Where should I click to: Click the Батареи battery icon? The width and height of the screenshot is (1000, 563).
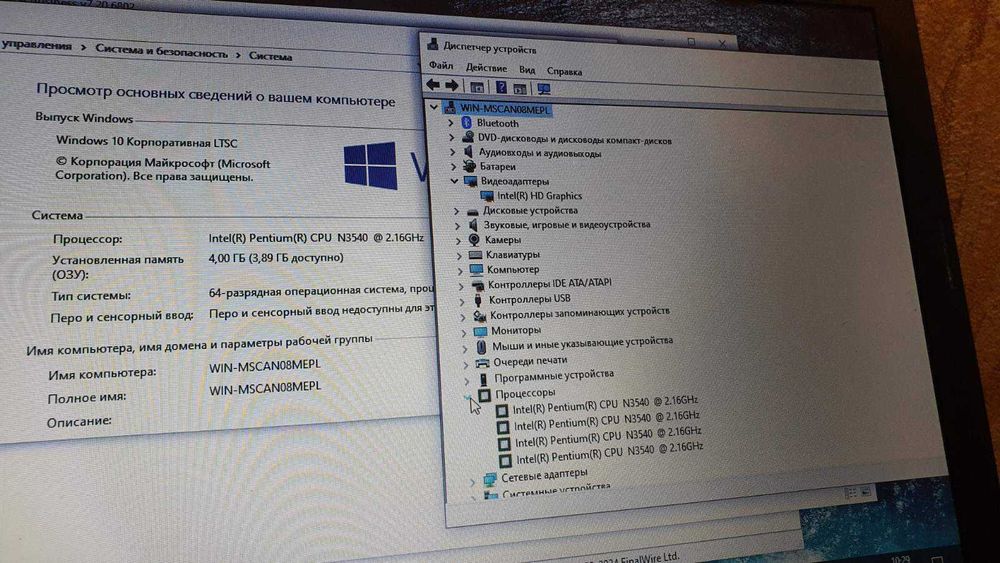click(469, 166)
